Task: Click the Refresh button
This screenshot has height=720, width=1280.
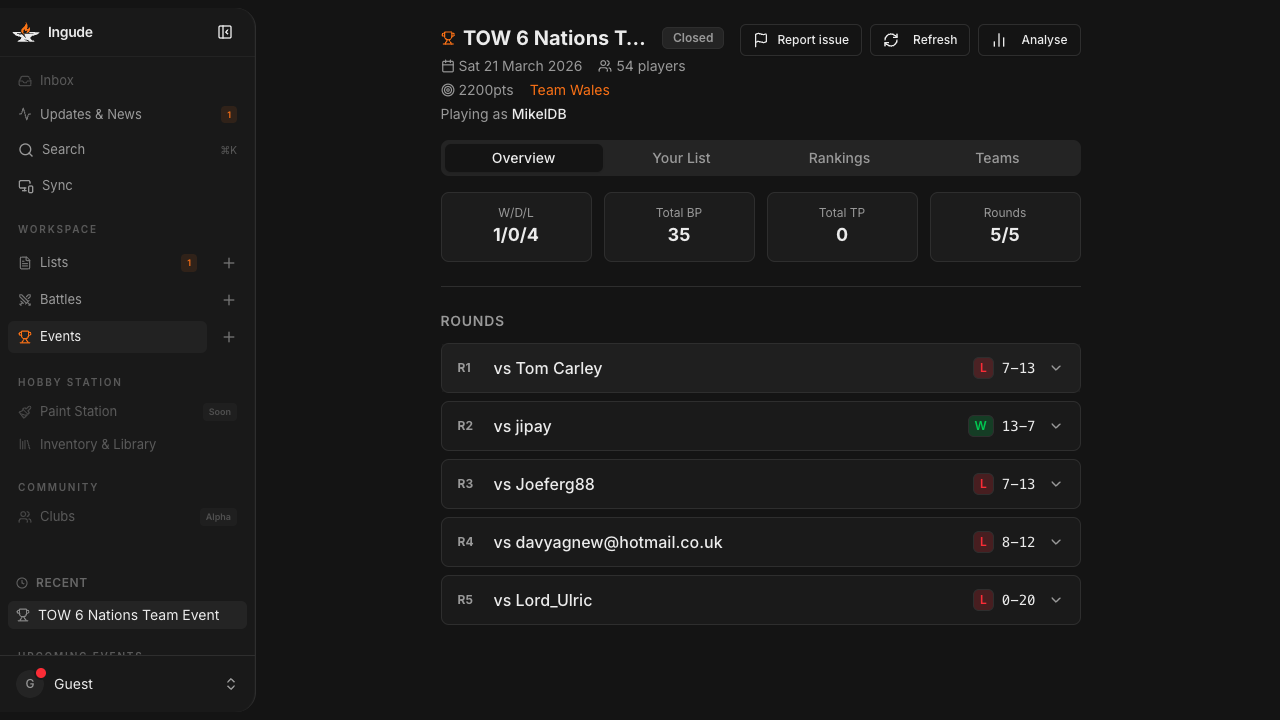Action: point(920,40)
